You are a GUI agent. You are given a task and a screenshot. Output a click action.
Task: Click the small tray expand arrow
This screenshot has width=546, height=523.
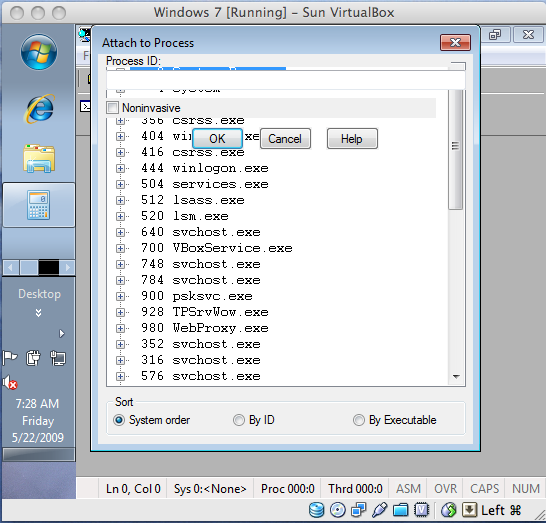(x=62, y=334)
